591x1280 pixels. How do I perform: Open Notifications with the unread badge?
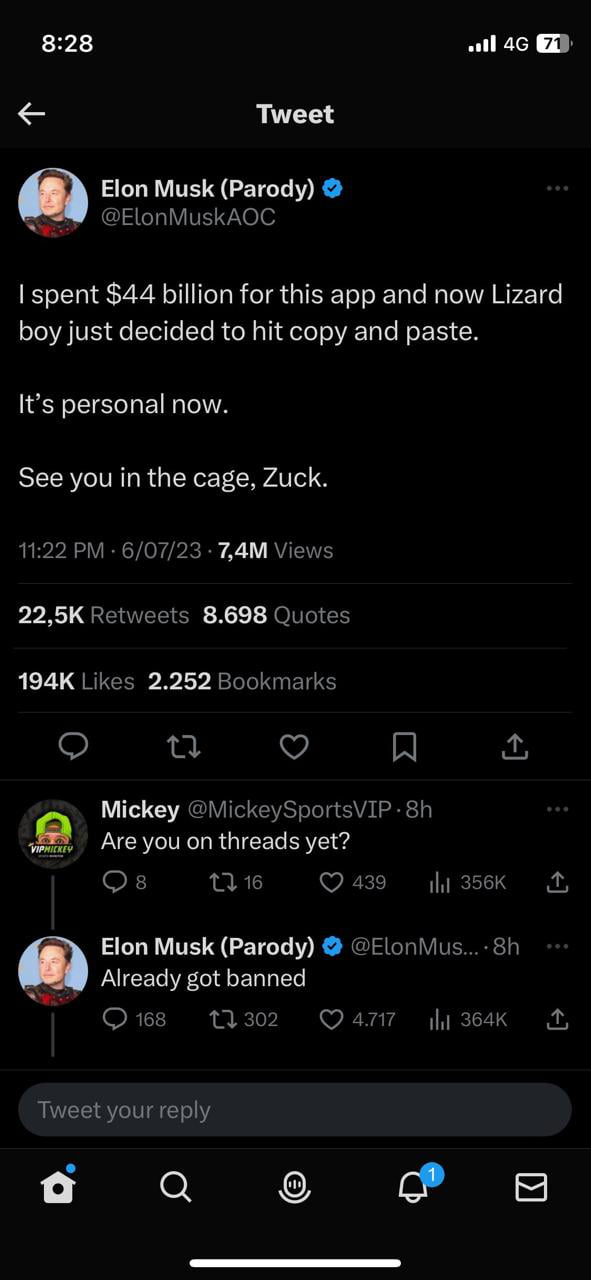[x=412, y=1188]
